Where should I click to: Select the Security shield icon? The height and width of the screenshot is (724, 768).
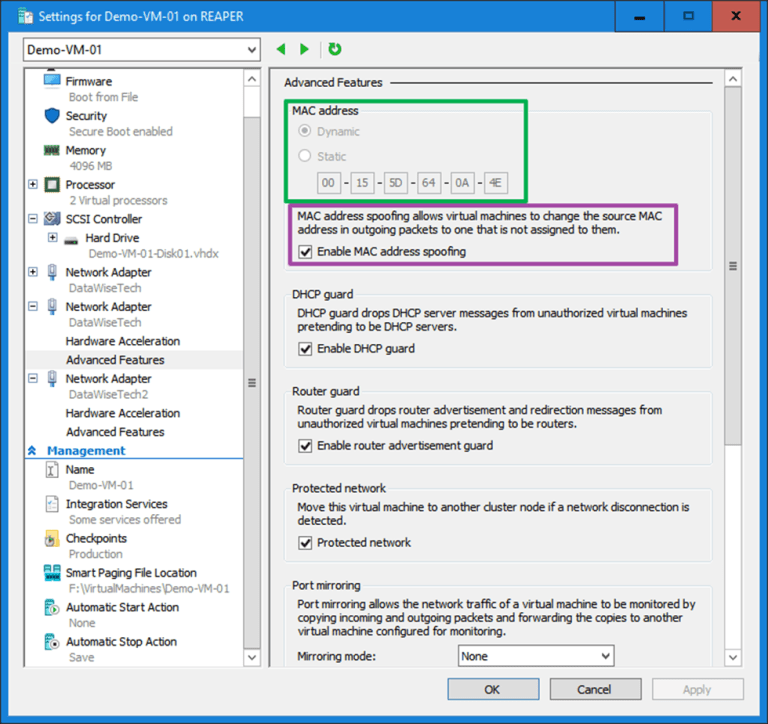point(52,116)
